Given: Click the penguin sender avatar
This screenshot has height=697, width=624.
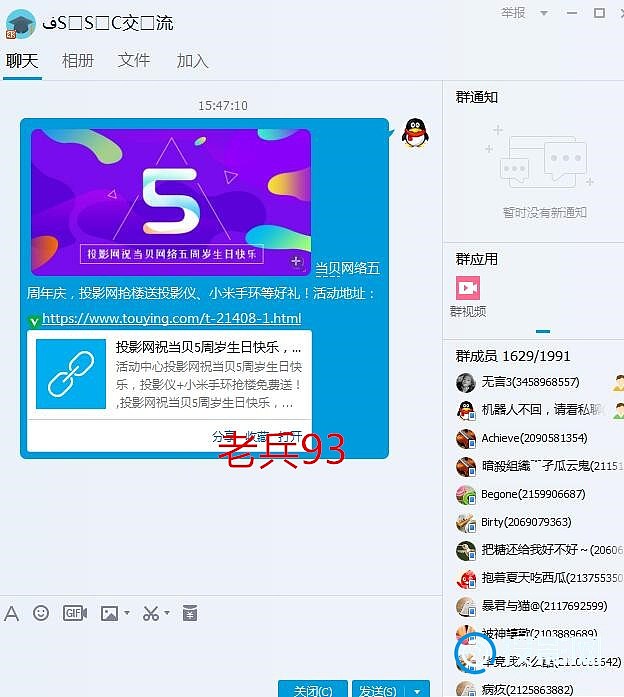Looking at the screenshot, I should pos(415,133).
